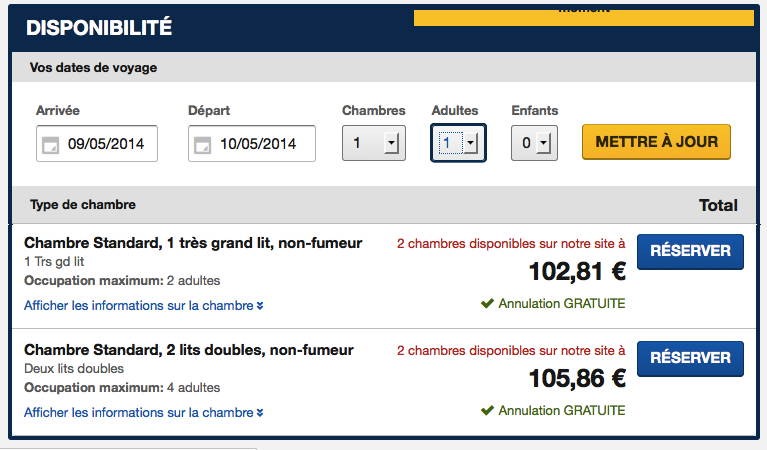Click calendar icon in Départ field
The height and width of the screenshot is (450, 767).
202,145
